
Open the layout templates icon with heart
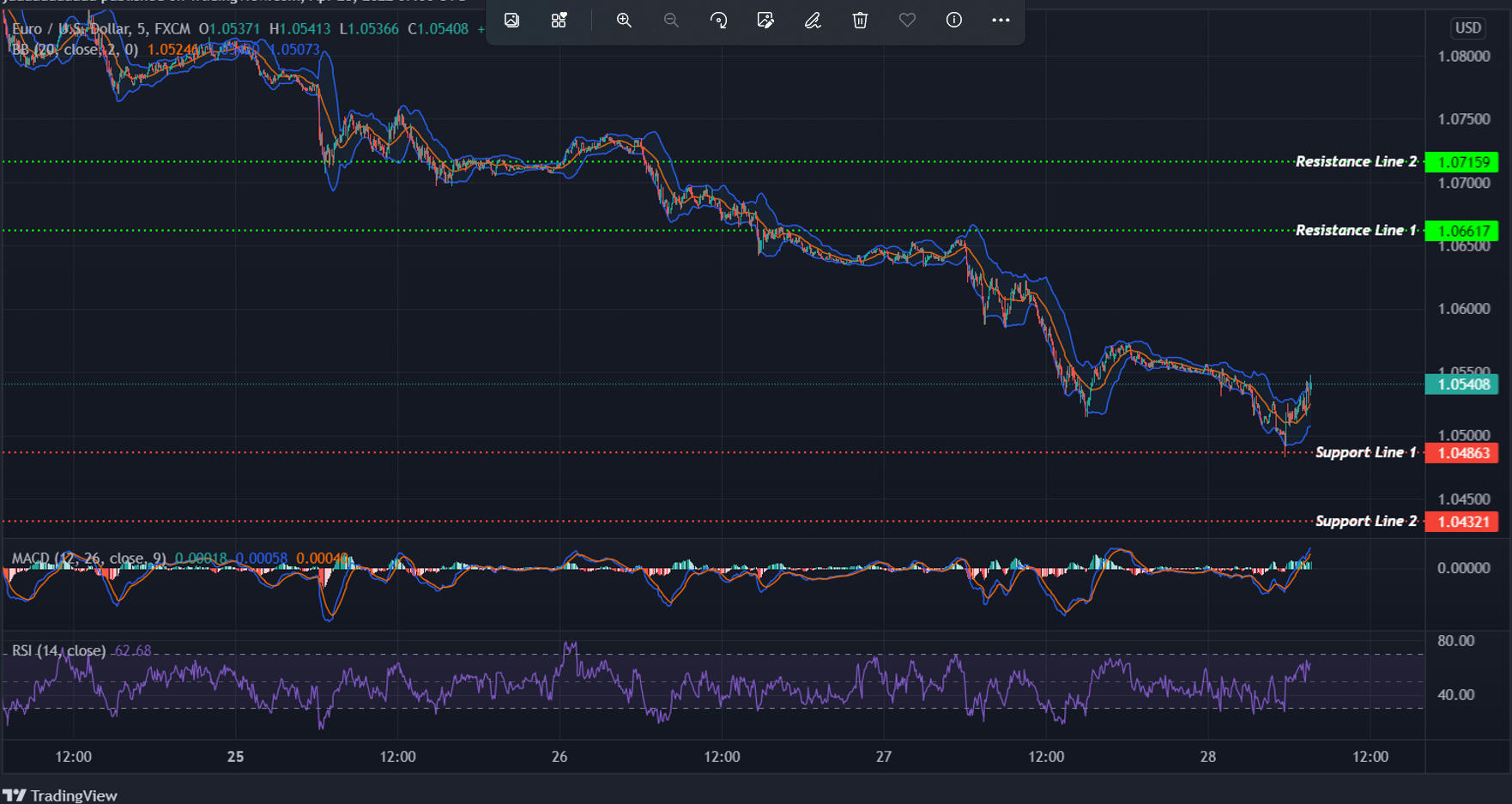tap(559, 20)
